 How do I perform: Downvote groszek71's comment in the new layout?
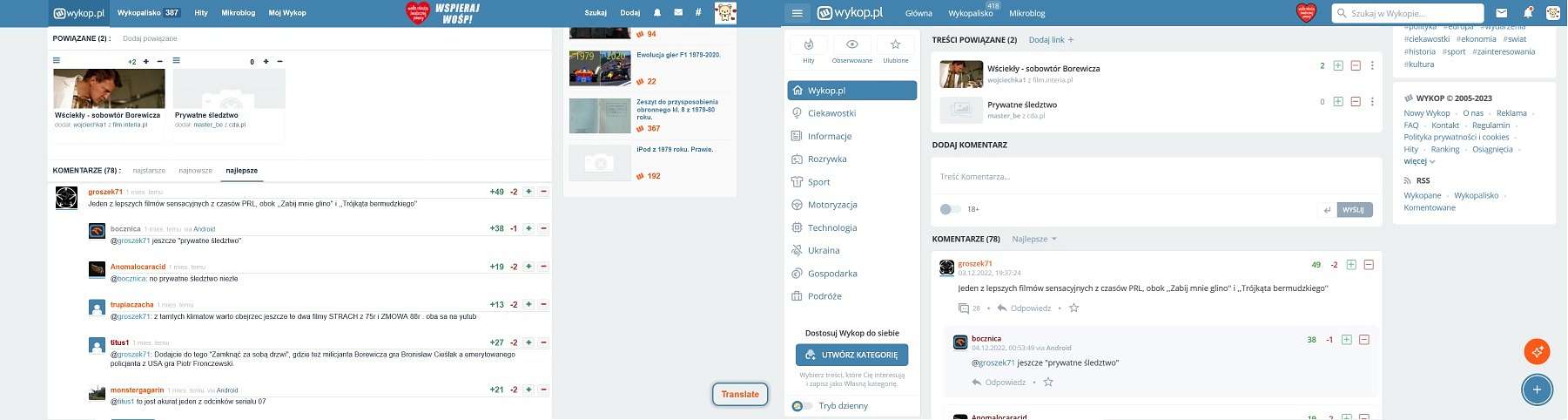pos(1369,265)
